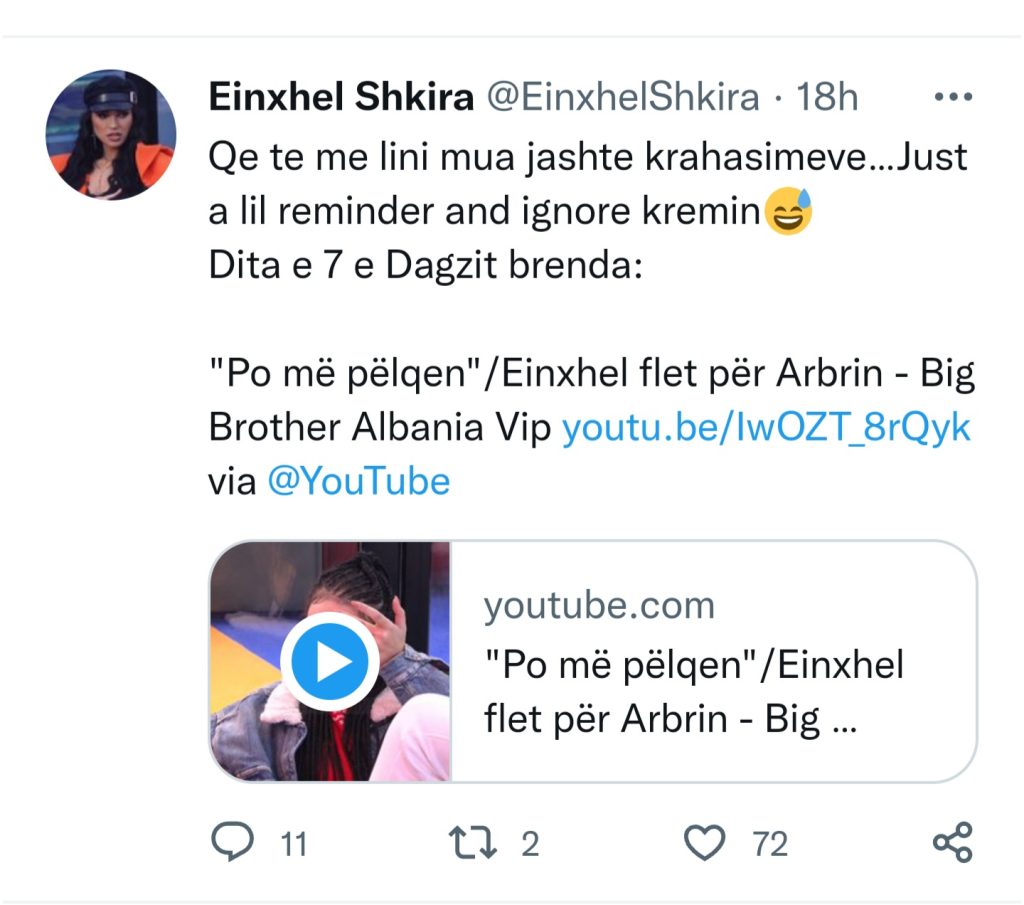
Task: Click the youtube.com domain text in the card
Action: pyautogui.click(x=599, y=606)
